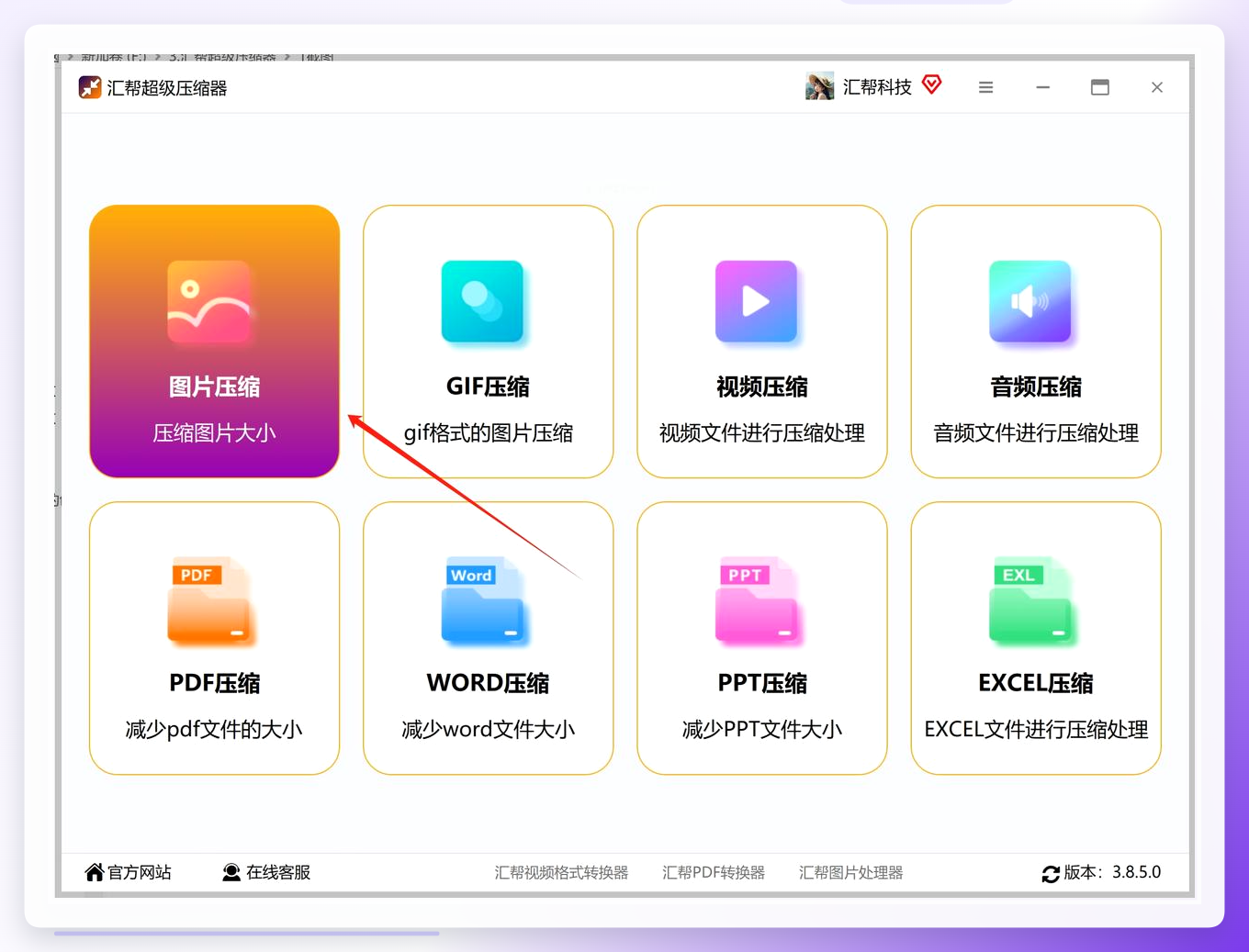Image resolution: width=1249 pixels, height=952 pixels.
Task: Click the 减少PPT文件大小 description
Action: (x=762, y=730)
